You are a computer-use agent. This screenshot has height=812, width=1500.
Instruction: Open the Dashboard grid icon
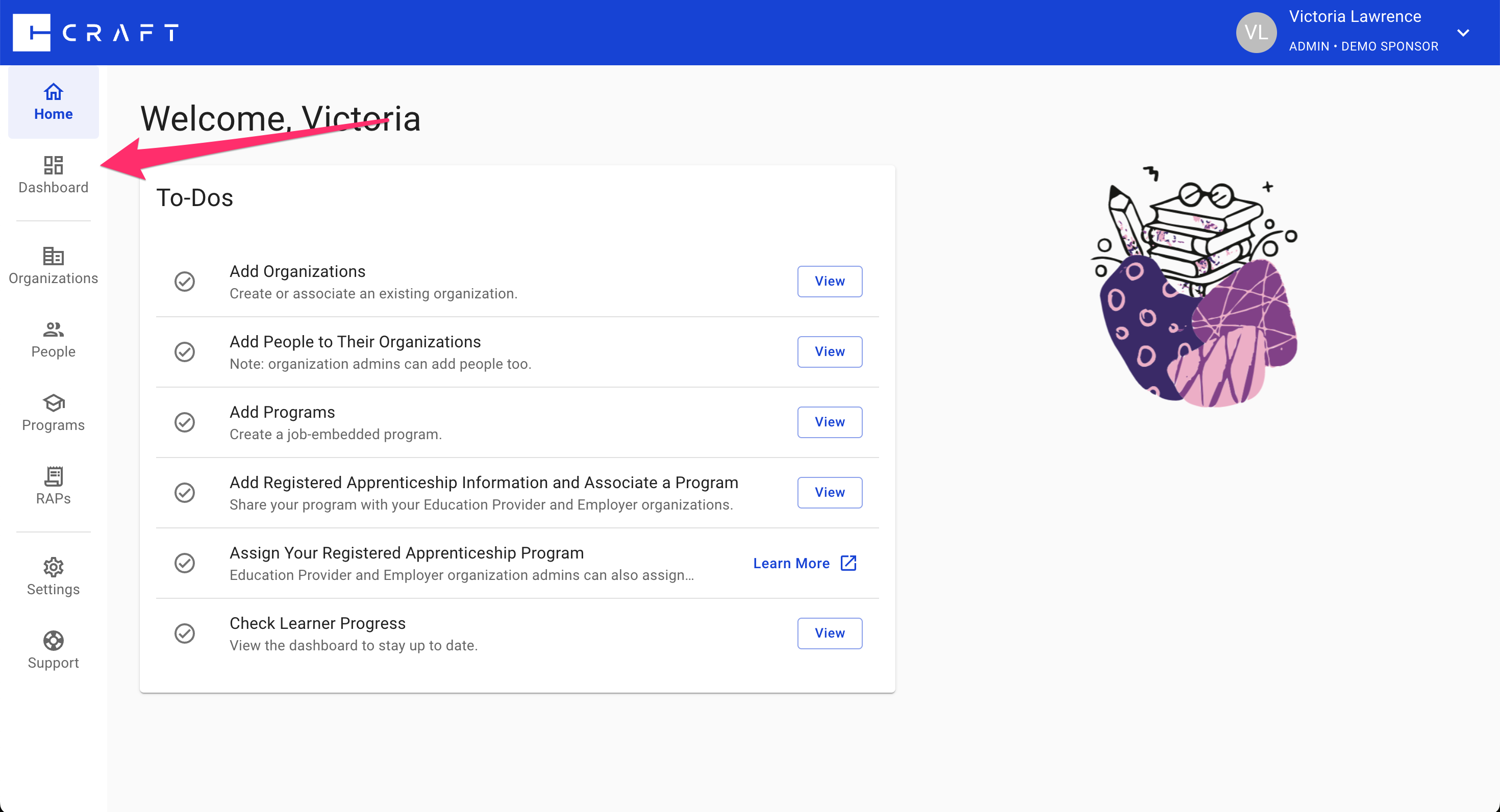53,165
